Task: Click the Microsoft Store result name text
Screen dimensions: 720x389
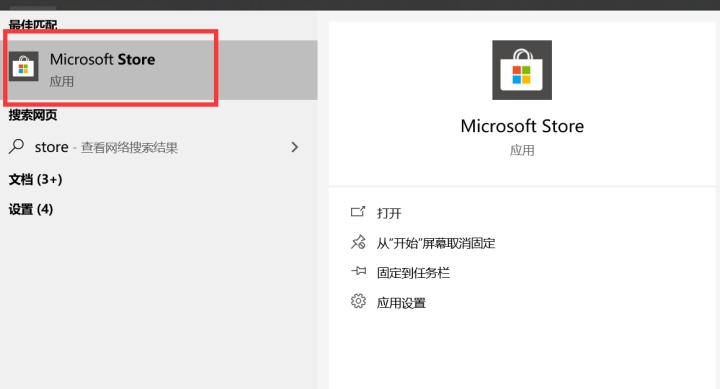Action: [x=102, y=59]
